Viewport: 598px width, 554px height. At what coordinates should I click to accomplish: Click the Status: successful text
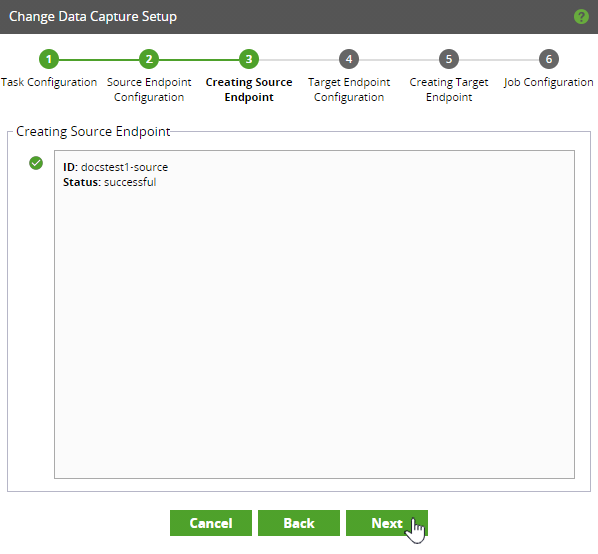(x=109, y=182)
